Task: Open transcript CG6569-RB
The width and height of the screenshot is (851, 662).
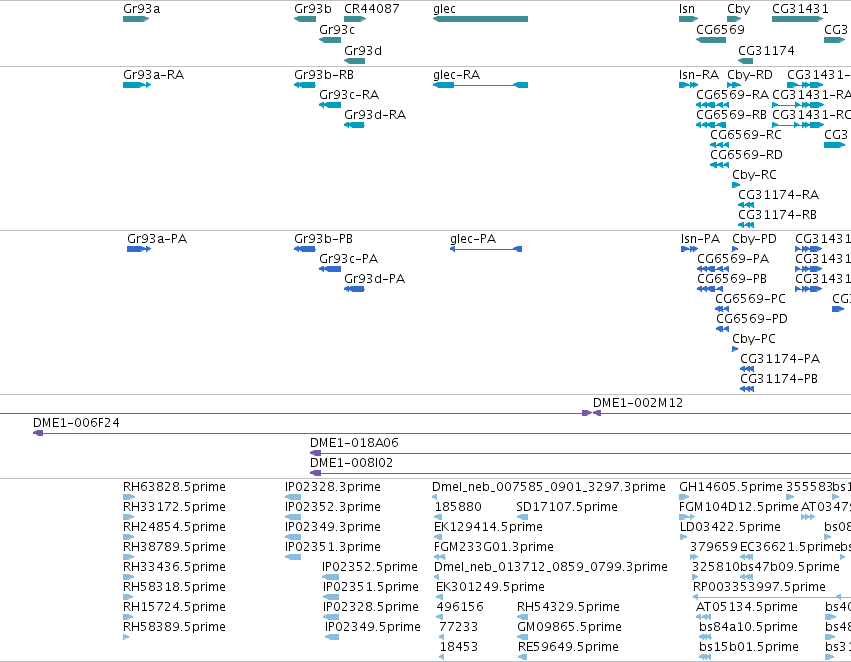Action: tap(711, 125)
